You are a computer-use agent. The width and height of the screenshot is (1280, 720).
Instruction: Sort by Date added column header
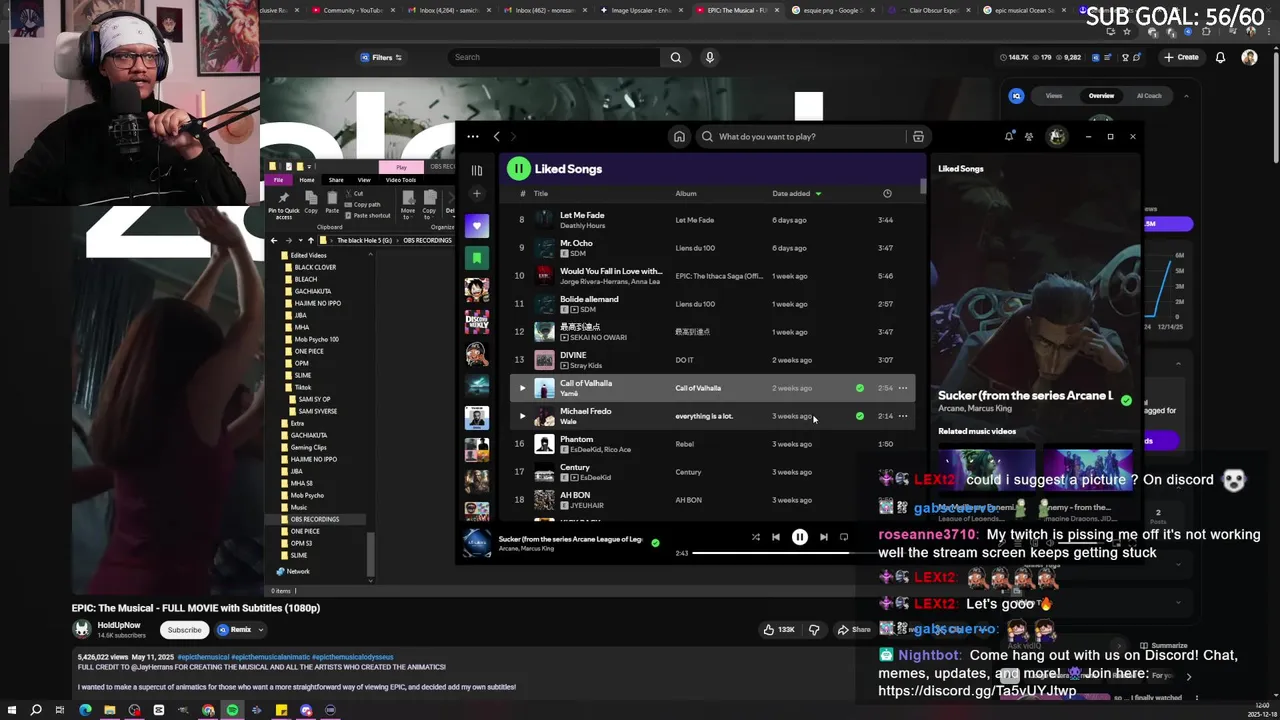tap(797, 194)
